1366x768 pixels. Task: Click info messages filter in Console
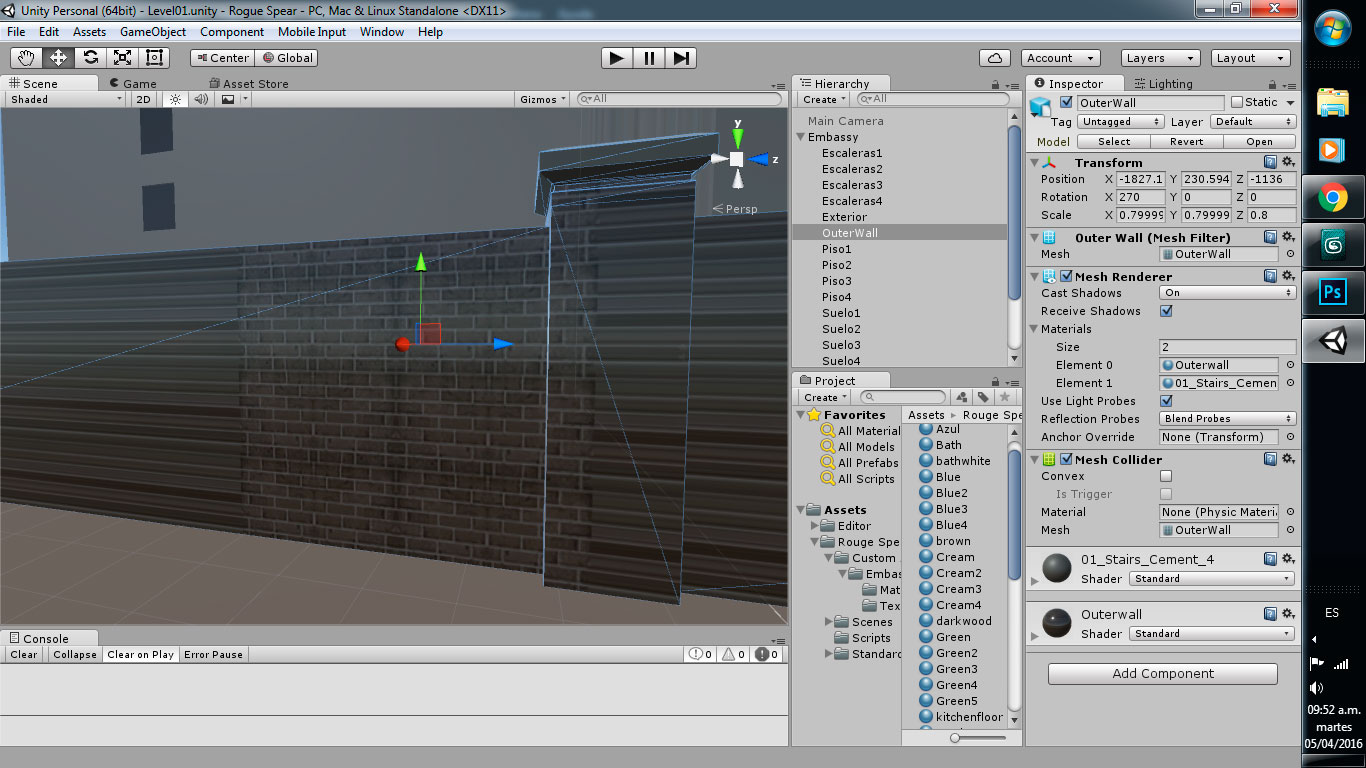700,654
